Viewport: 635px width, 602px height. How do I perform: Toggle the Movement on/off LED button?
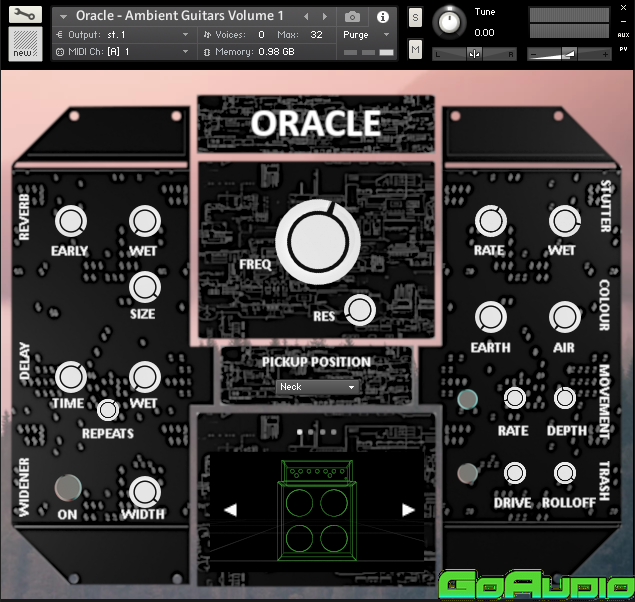tap(467, 399)
